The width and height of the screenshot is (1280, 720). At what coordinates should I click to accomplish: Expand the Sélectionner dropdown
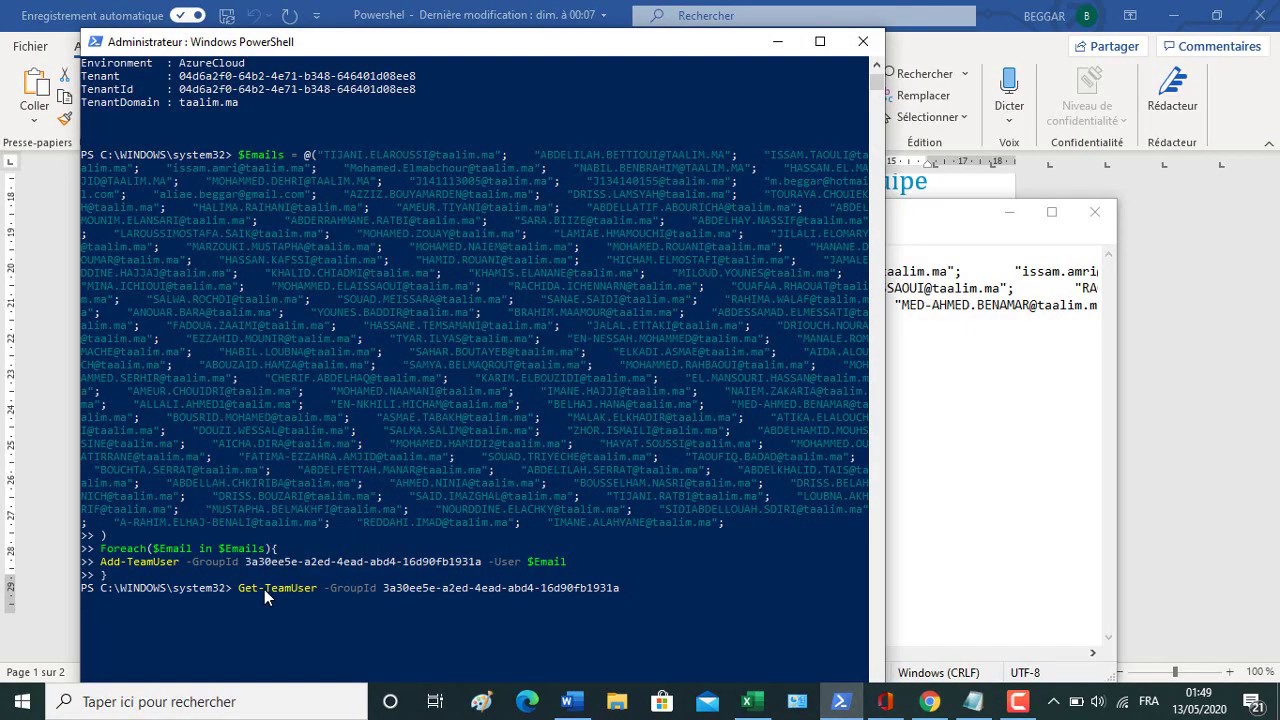pos(964,117)
